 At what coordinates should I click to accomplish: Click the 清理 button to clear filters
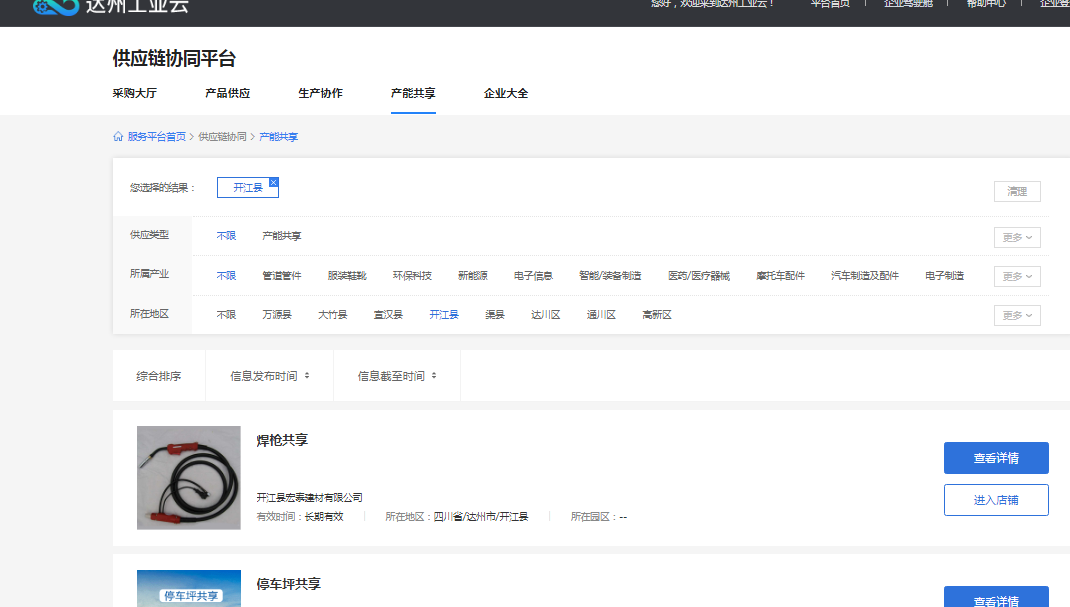(x=1017, y=191)
